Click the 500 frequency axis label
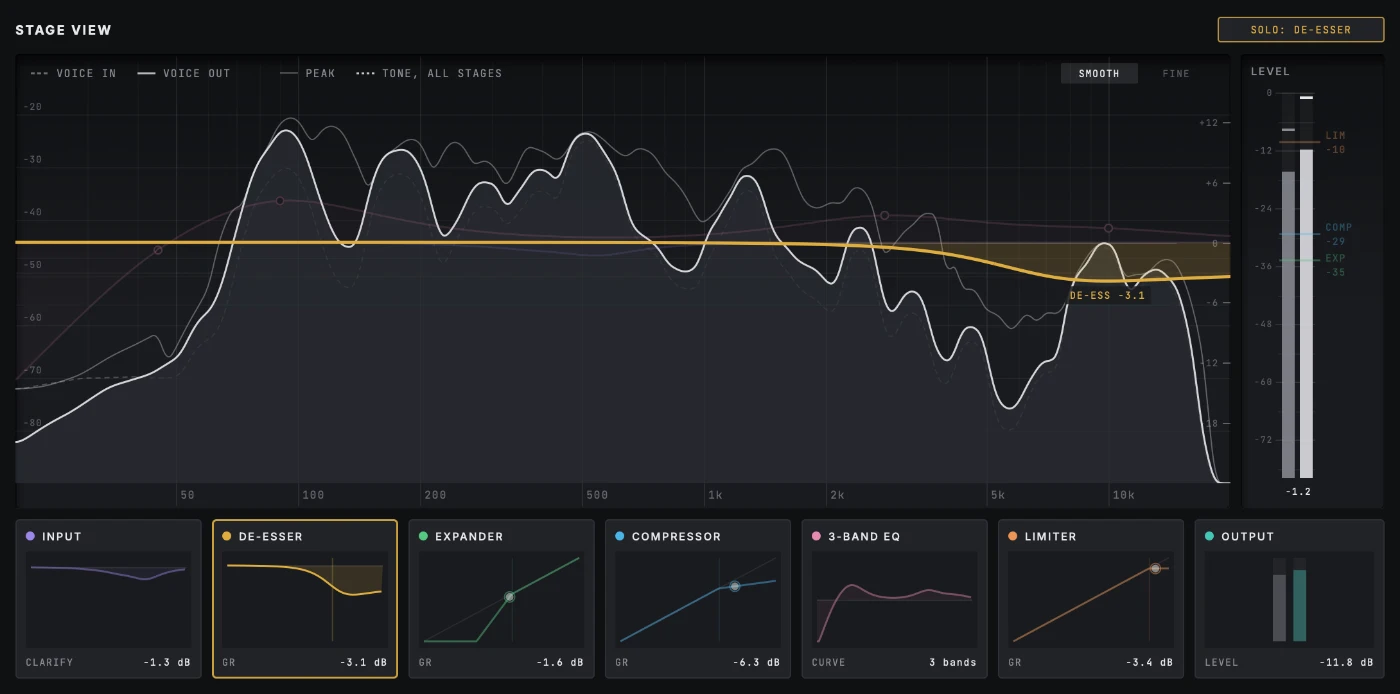This screenshot has height=694, width=1400. (597, 495)
